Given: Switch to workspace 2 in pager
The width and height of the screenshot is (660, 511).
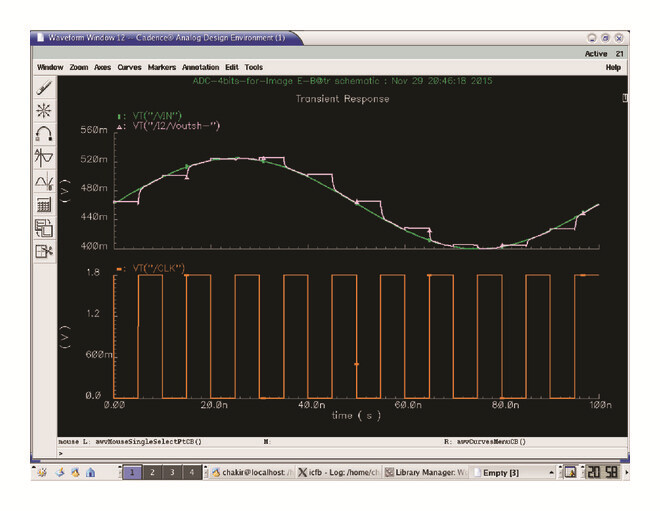Looking at the screenshot, I should tap(152, 472).
